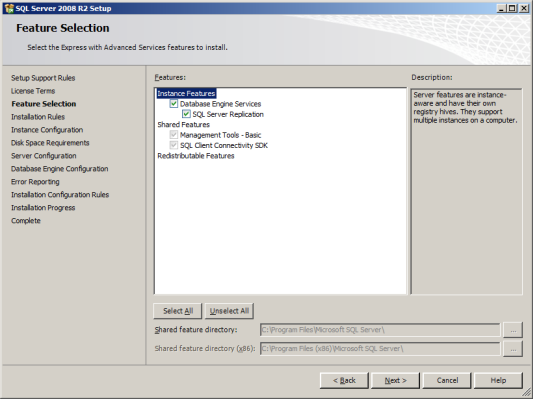Click the Shared feature directory (x86) path field
Screen dimensions: 533x399
point(380,349)
